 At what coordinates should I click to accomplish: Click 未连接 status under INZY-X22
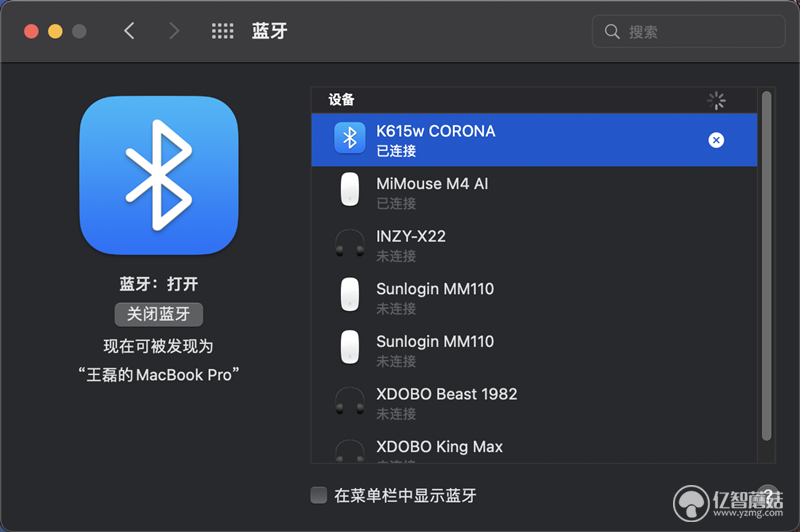(x=396, y=256)
